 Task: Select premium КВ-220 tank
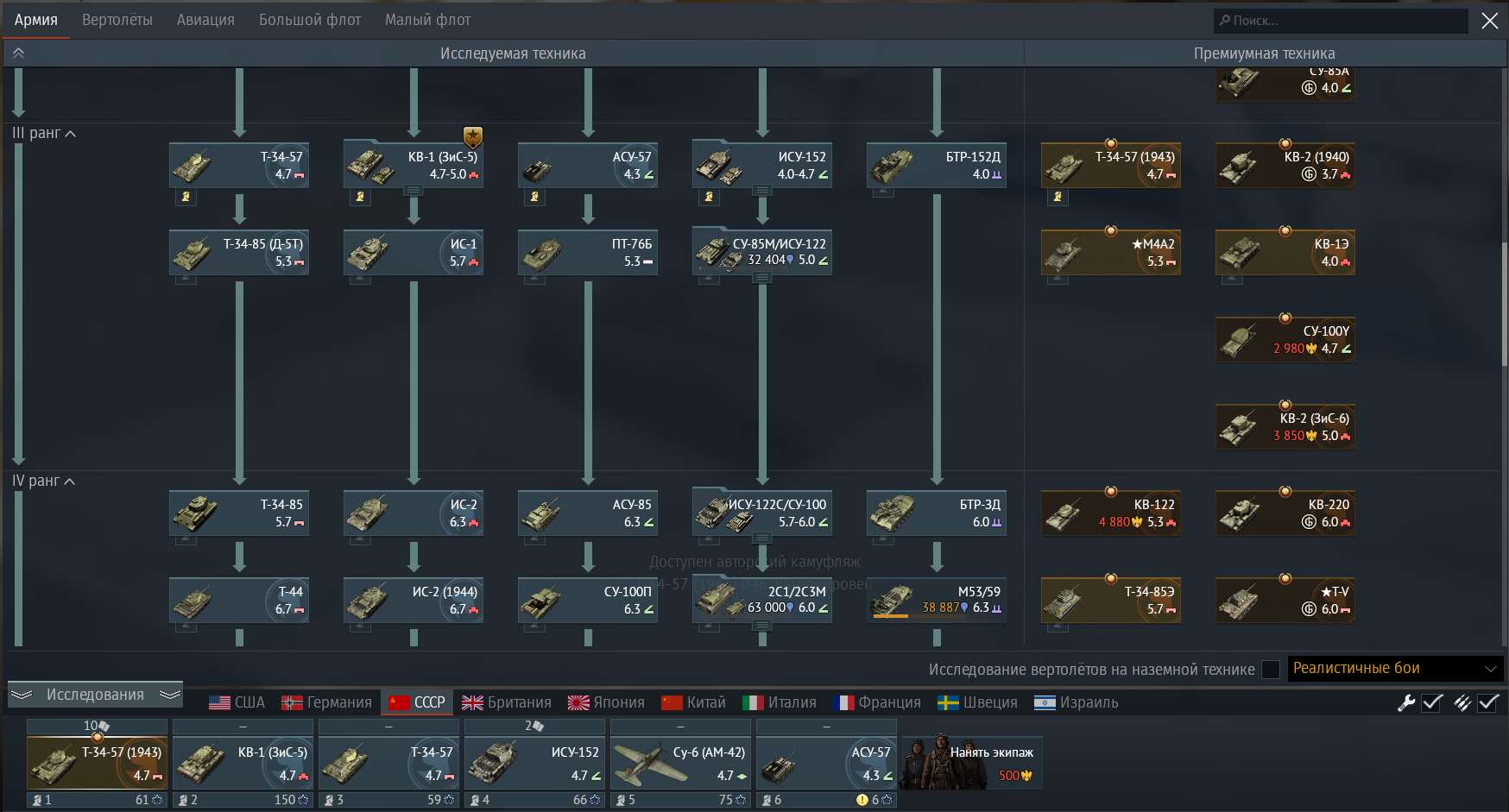1285,513
